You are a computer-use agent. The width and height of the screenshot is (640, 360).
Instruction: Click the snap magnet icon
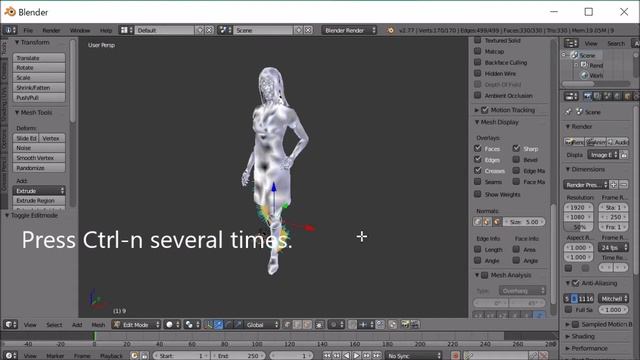(352, 324)
